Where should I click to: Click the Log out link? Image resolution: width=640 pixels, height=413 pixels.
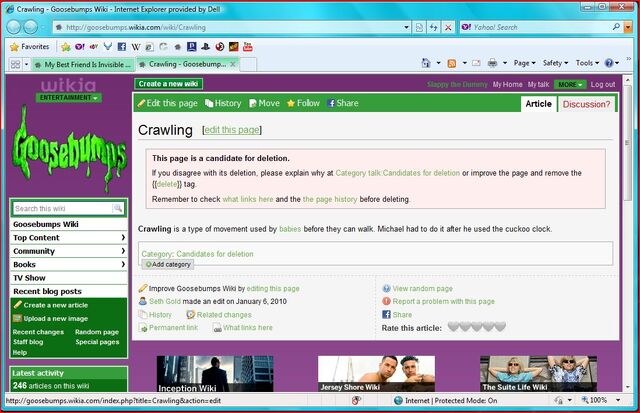click(x=603, y=84)
